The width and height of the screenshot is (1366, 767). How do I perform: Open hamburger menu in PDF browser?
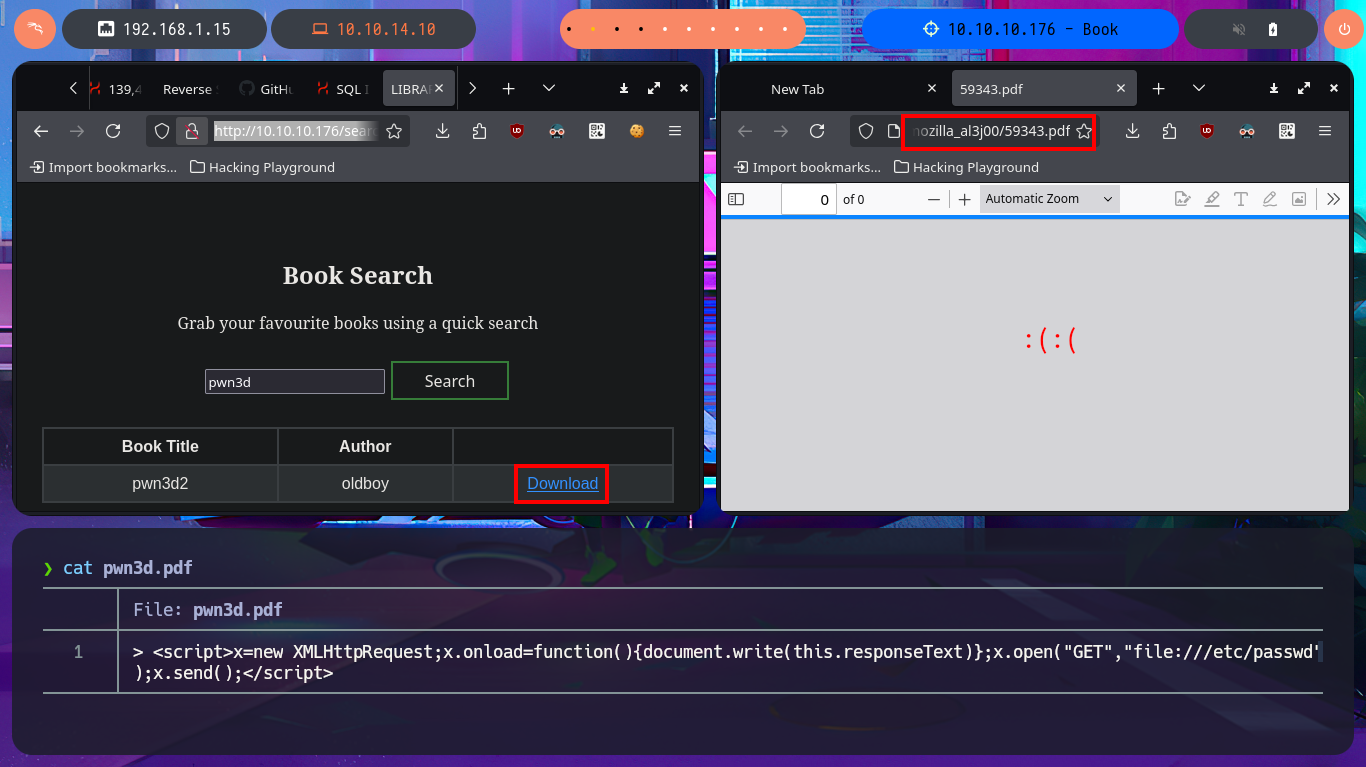tap(1325, 131)
